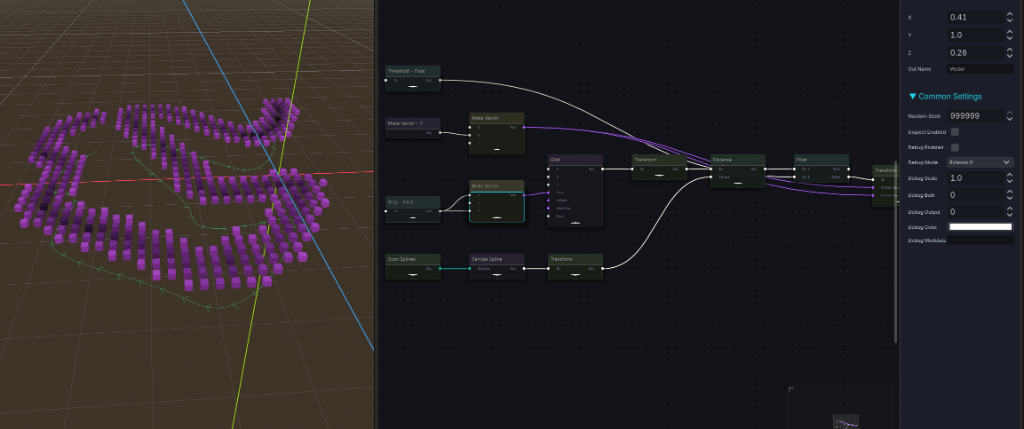Screen dimensions: 1024x429
Task: Select the Grid node header
Action: tap(575, 160)
